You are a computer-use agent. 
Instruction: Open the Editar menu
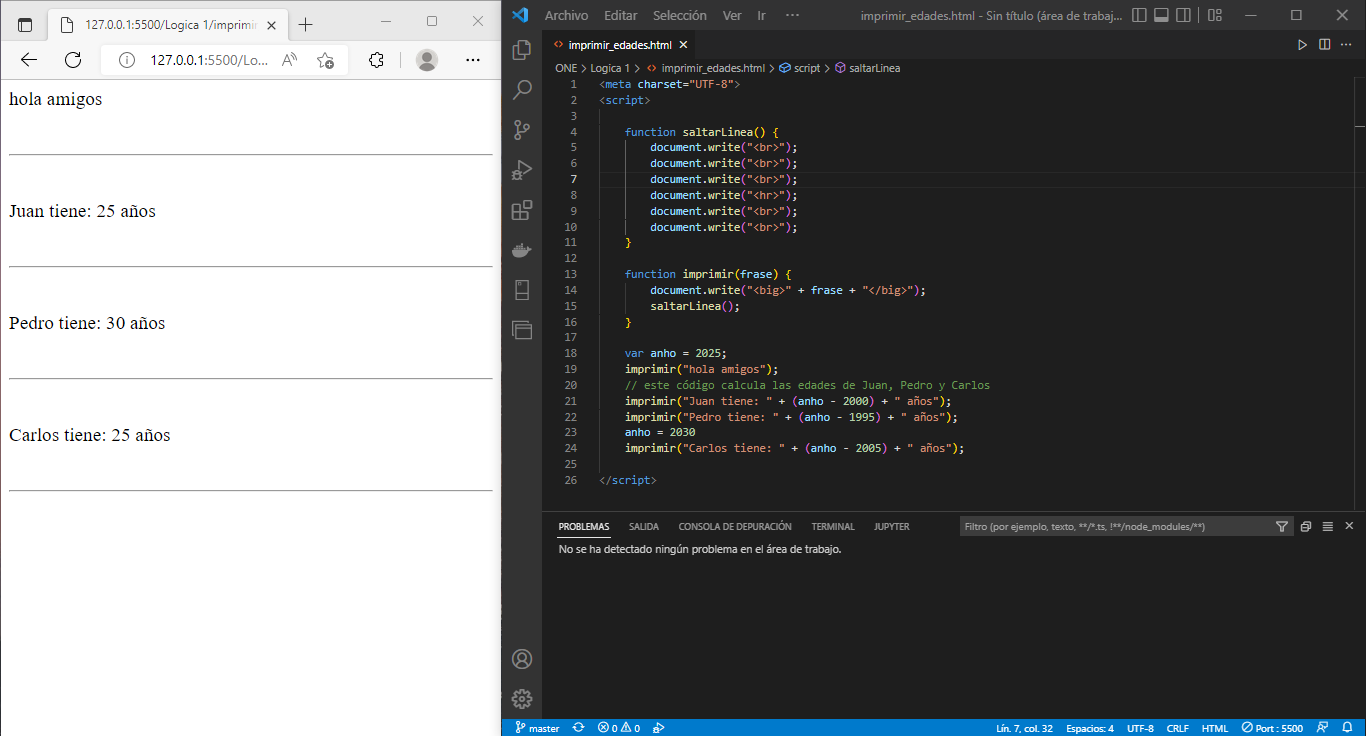[621, 15]
